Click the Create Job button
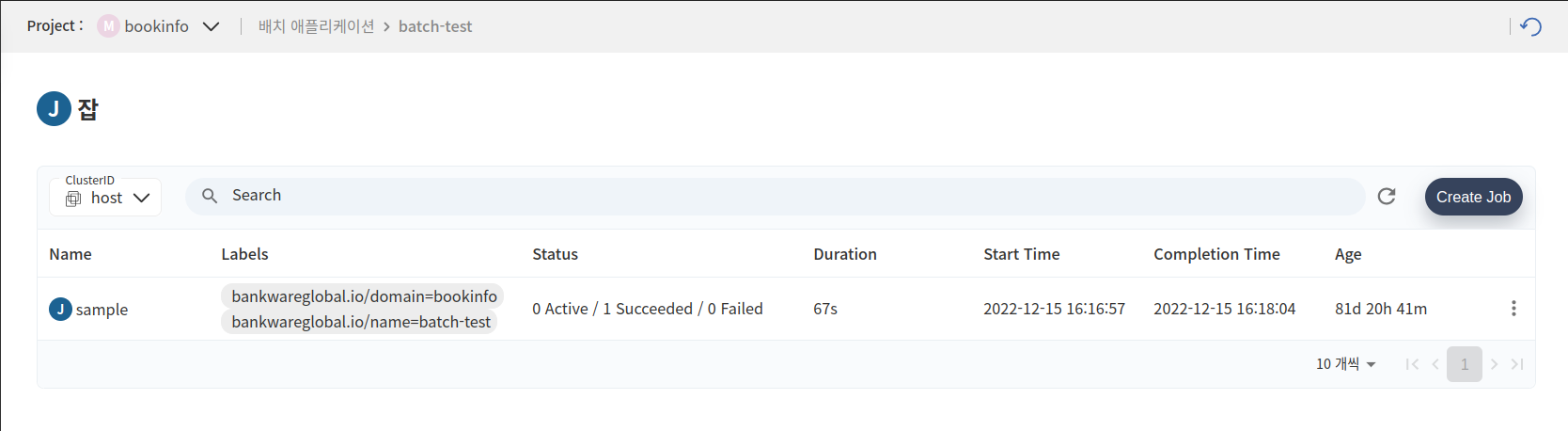This screenshot has height=431, width=1568. click(1473, 197)
